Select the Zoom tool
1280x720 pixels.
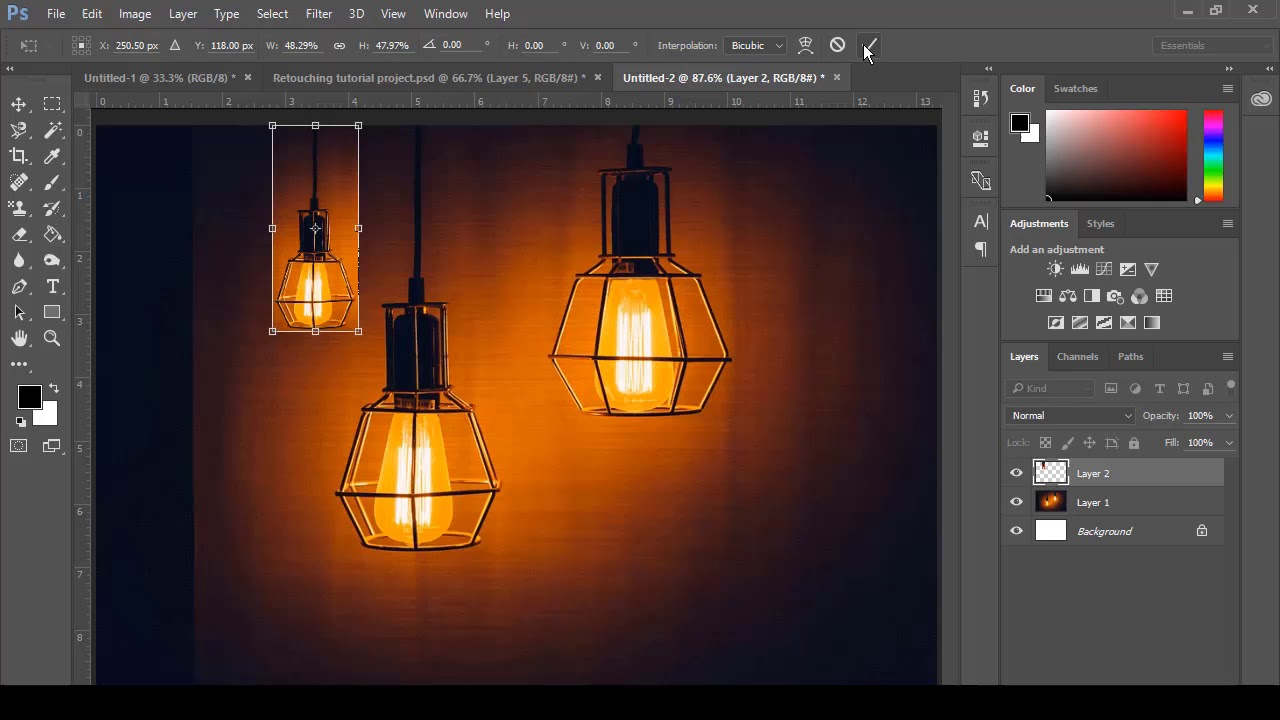coord(52,338)
